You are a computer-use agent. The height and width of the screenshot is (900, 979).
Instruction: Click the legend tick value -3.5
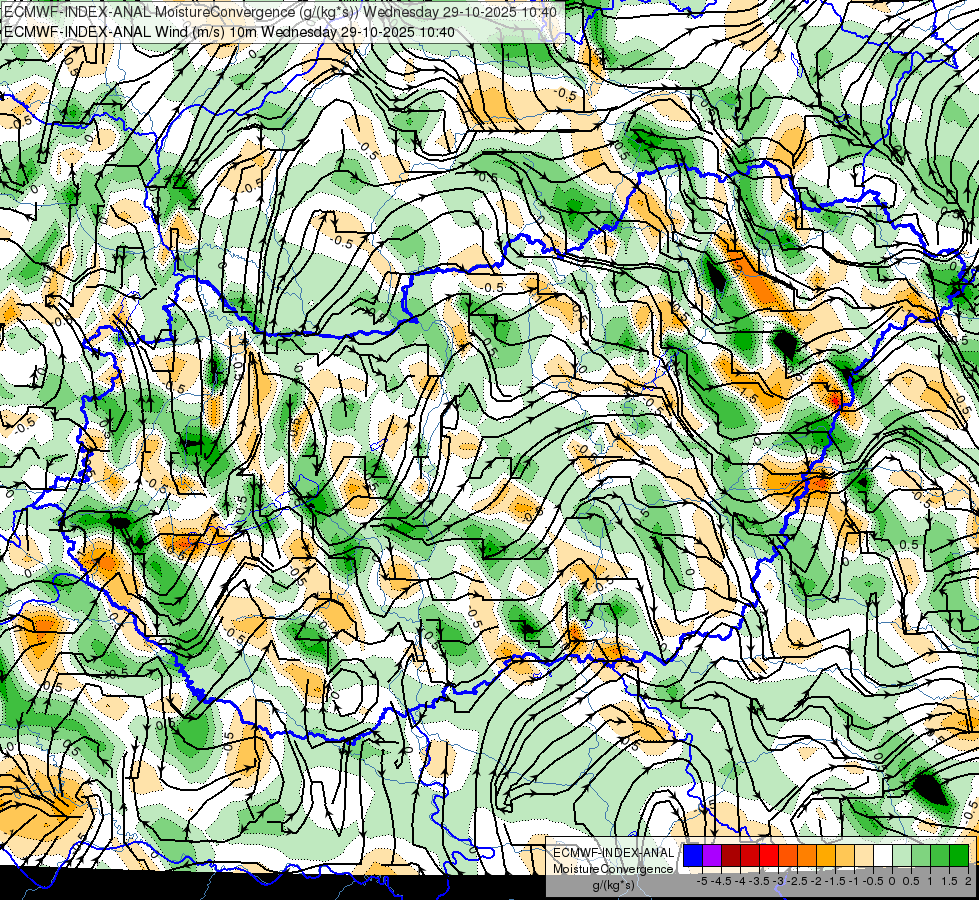(759, 881)
